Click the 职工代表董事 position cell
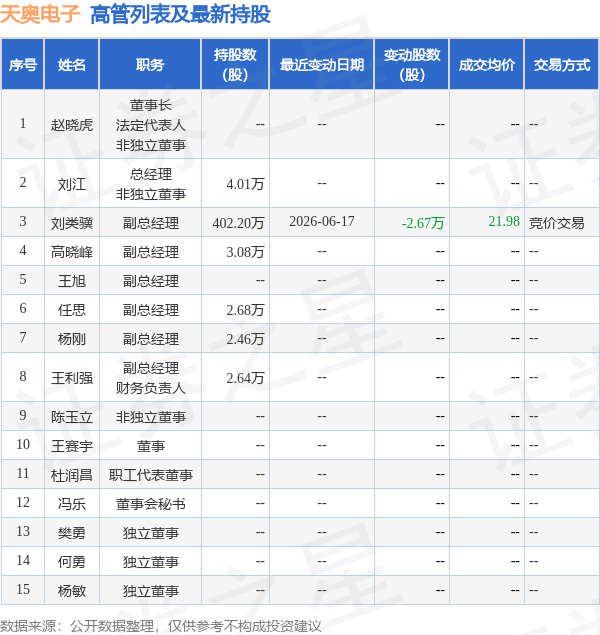This screenshot has width=600, height=635. pos(151,475)
